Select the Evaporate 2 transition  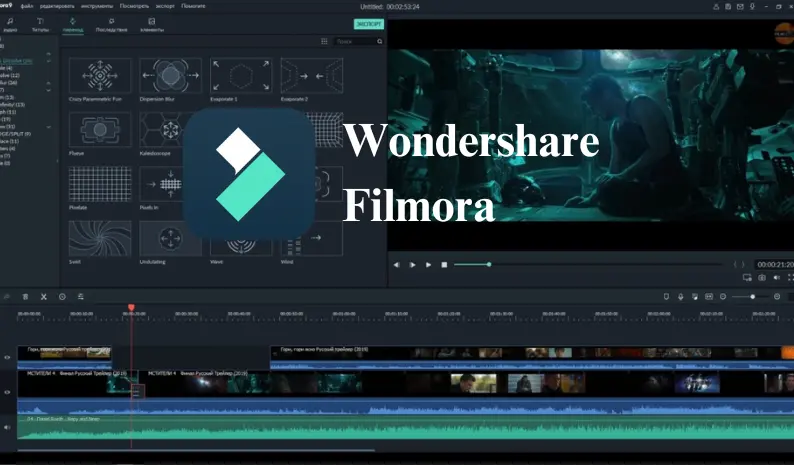tap(311, 75)
